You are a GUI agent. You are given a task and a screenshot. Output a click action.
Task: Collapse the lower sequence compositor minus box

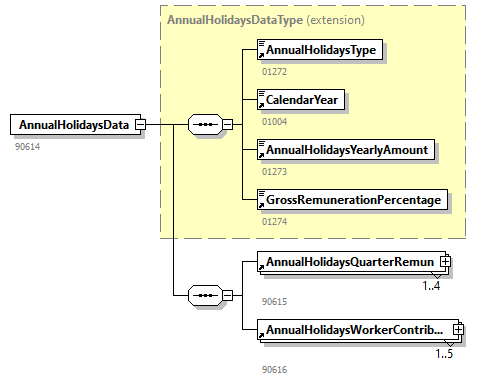coord(227,295)
